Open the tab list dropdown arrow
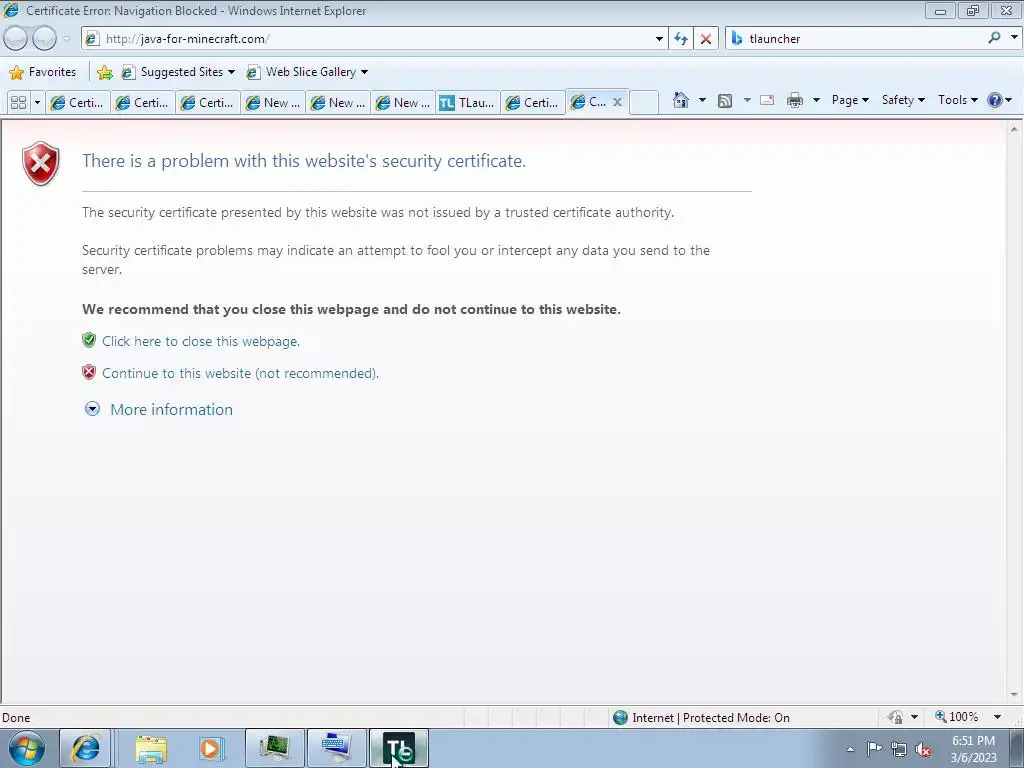This screenshot has height=768, width=1024. pyautogui.click(x=37, y=103)
